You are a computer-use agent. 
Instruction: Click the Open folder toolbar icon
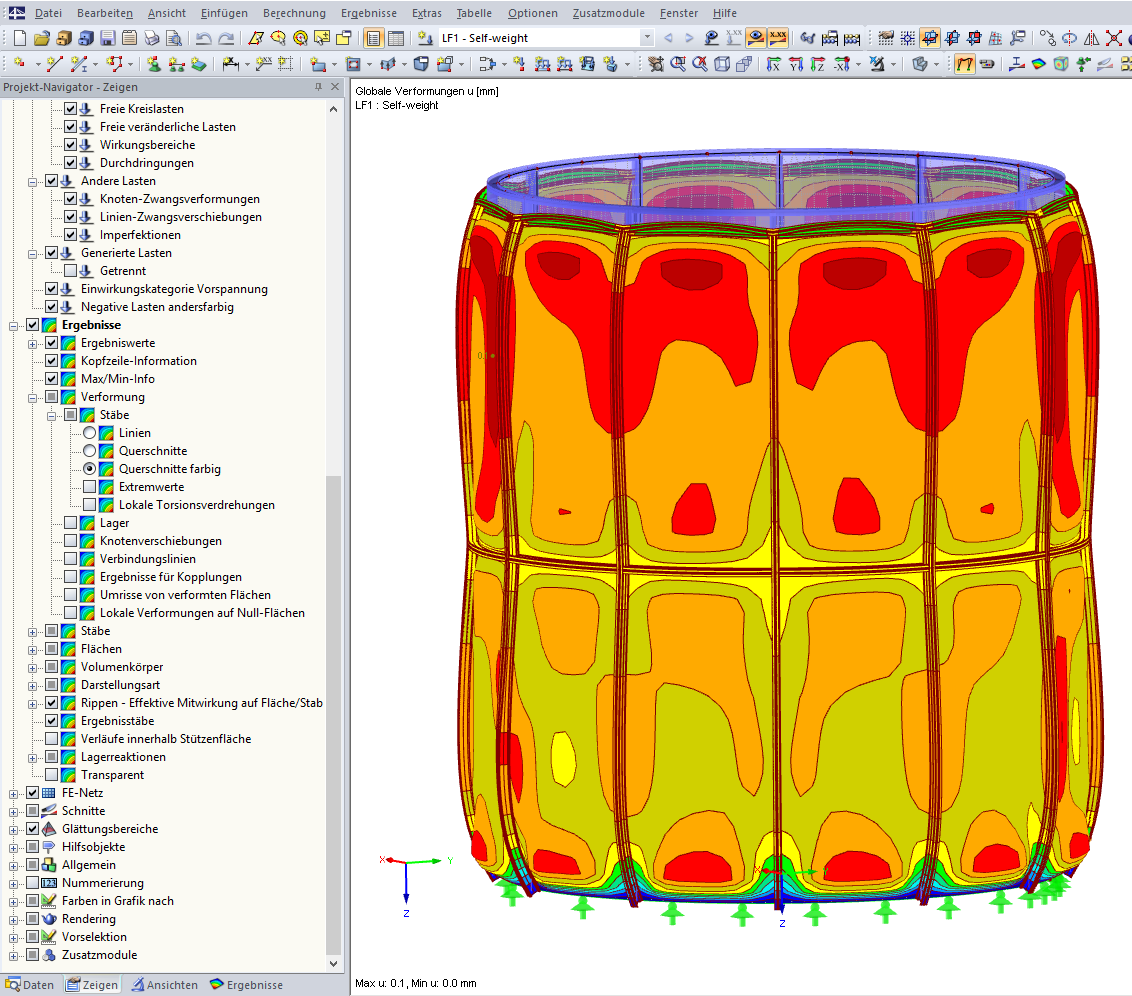pyautogui.click(x=42, y=38)
